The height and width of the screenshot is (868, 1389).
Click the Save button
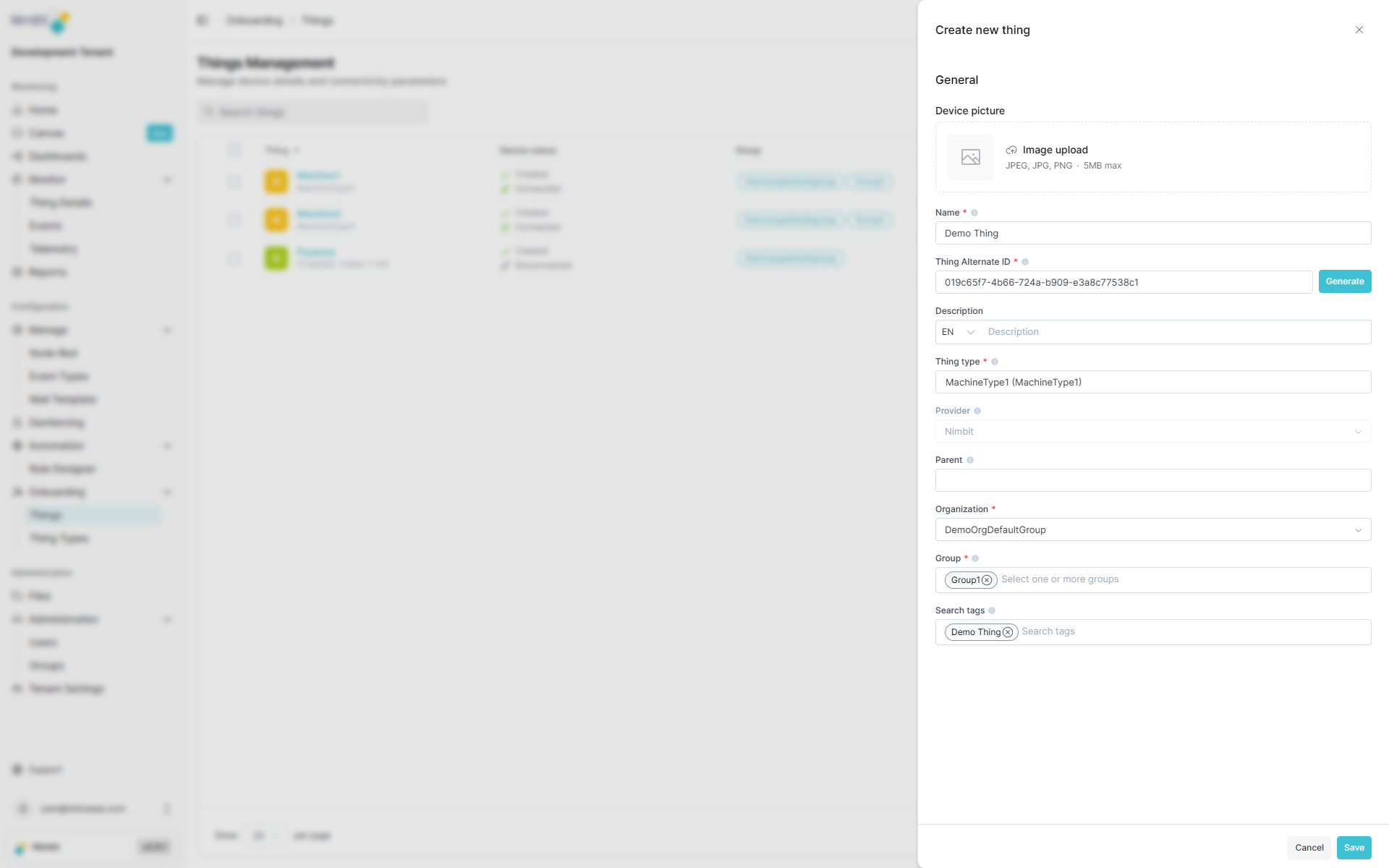tap(1354, 848)
